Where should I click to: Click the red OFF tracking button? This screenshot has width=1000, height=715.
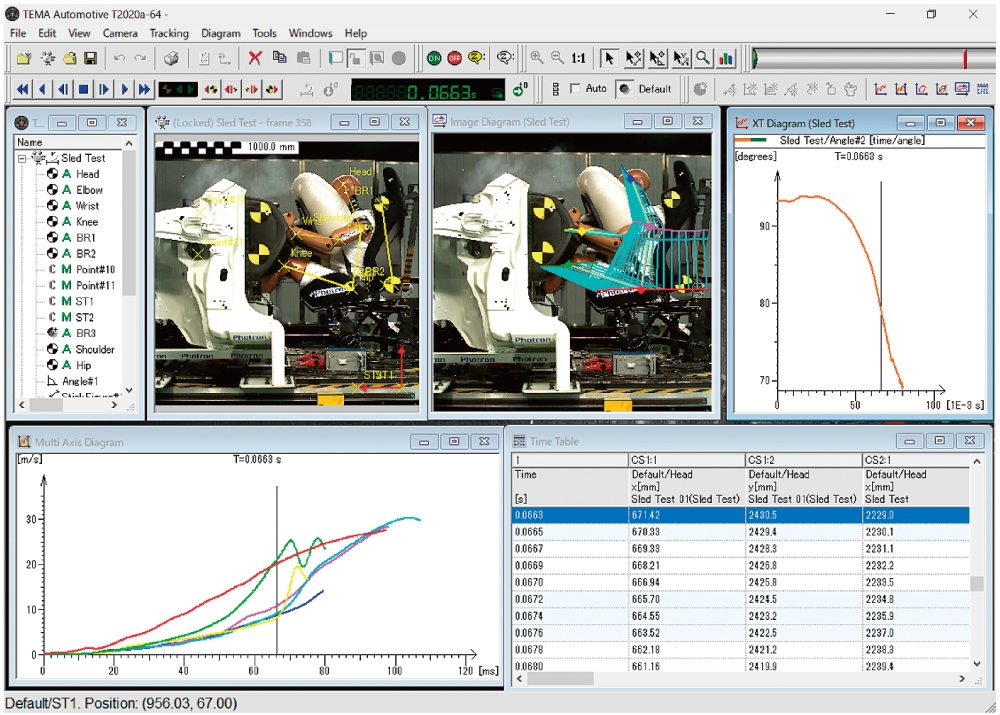(x=454, y=59)
